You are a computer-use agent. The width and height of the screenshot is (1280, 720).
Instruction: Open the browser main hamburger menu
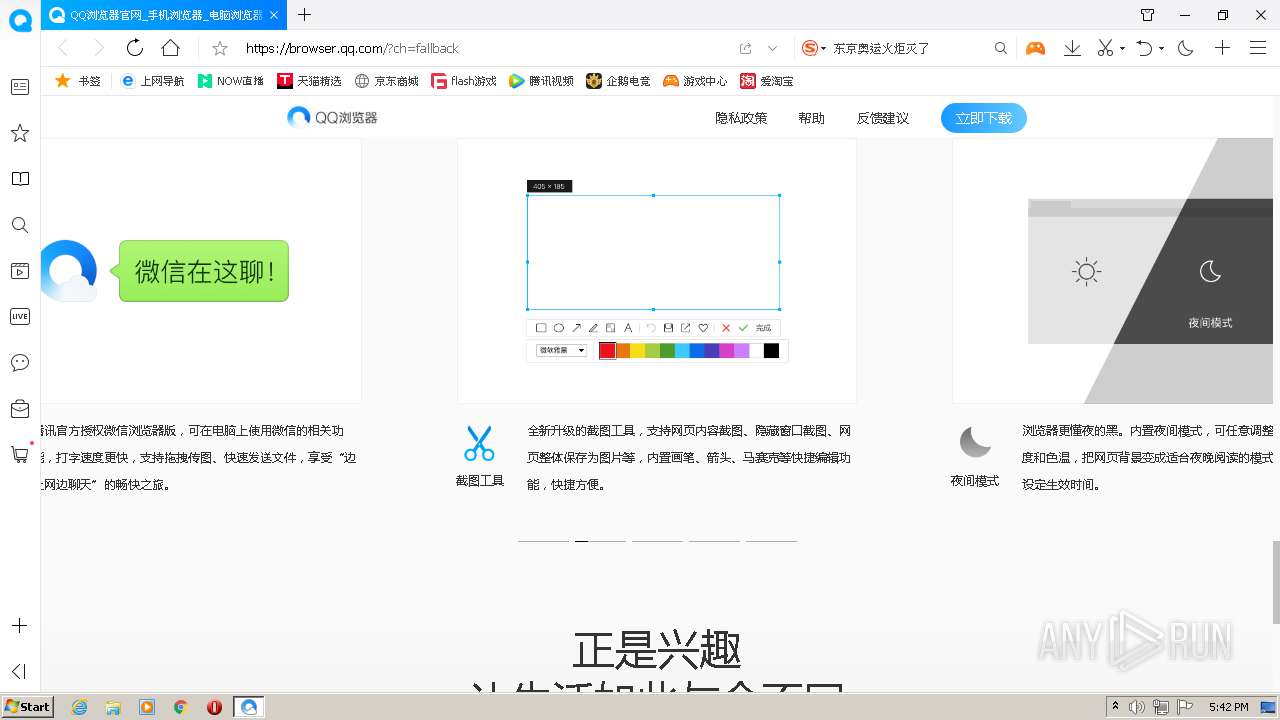pyautogui.click(x=1258, y=48)
